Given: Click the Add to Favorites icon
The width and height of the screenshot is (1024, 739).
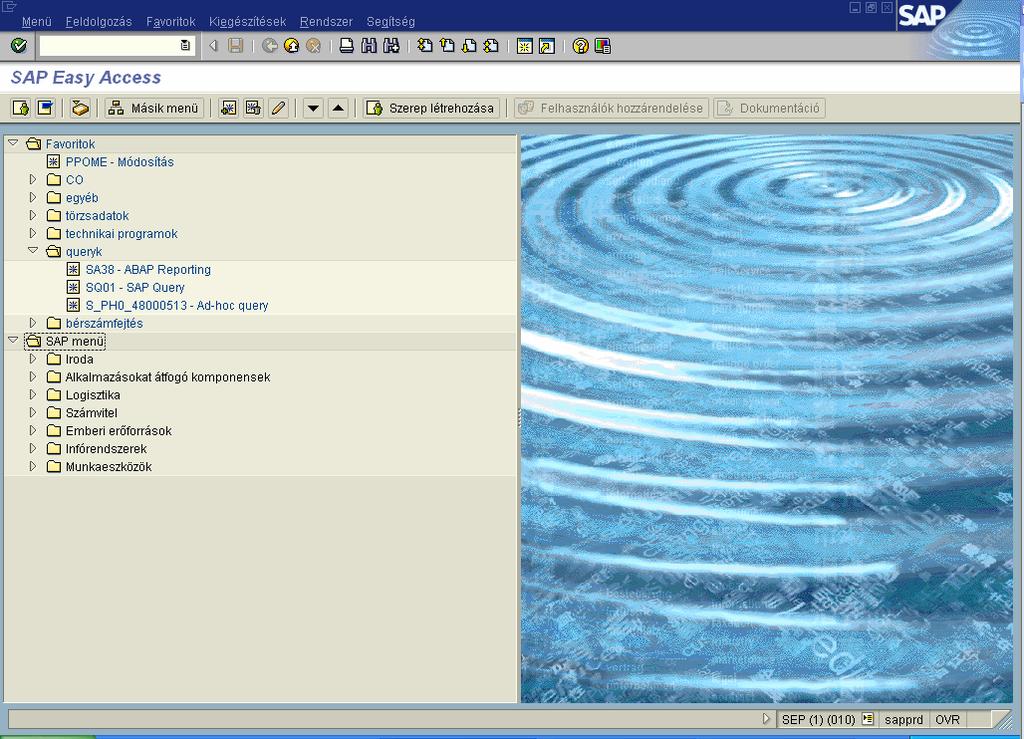Looking at the screenshot, I should (x=229, y=108).
